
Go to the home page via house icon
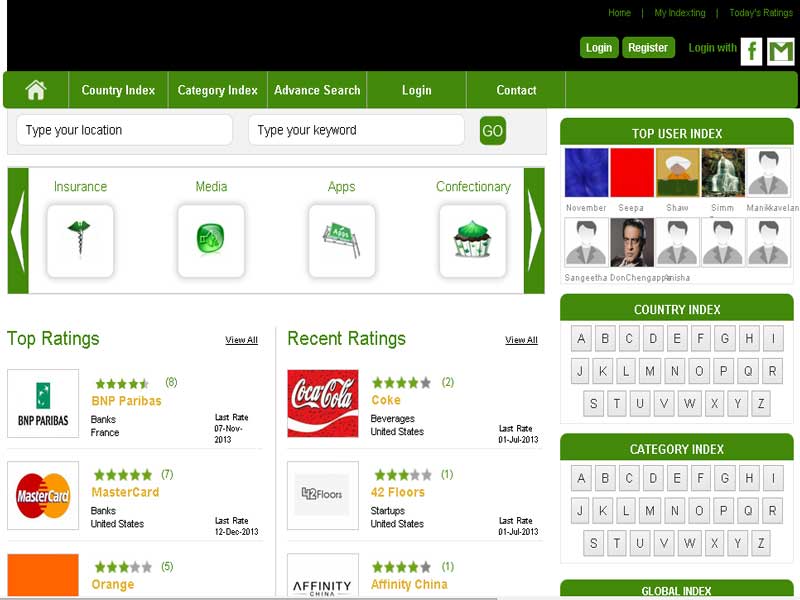pyautogui.click(x=36, y=90)
